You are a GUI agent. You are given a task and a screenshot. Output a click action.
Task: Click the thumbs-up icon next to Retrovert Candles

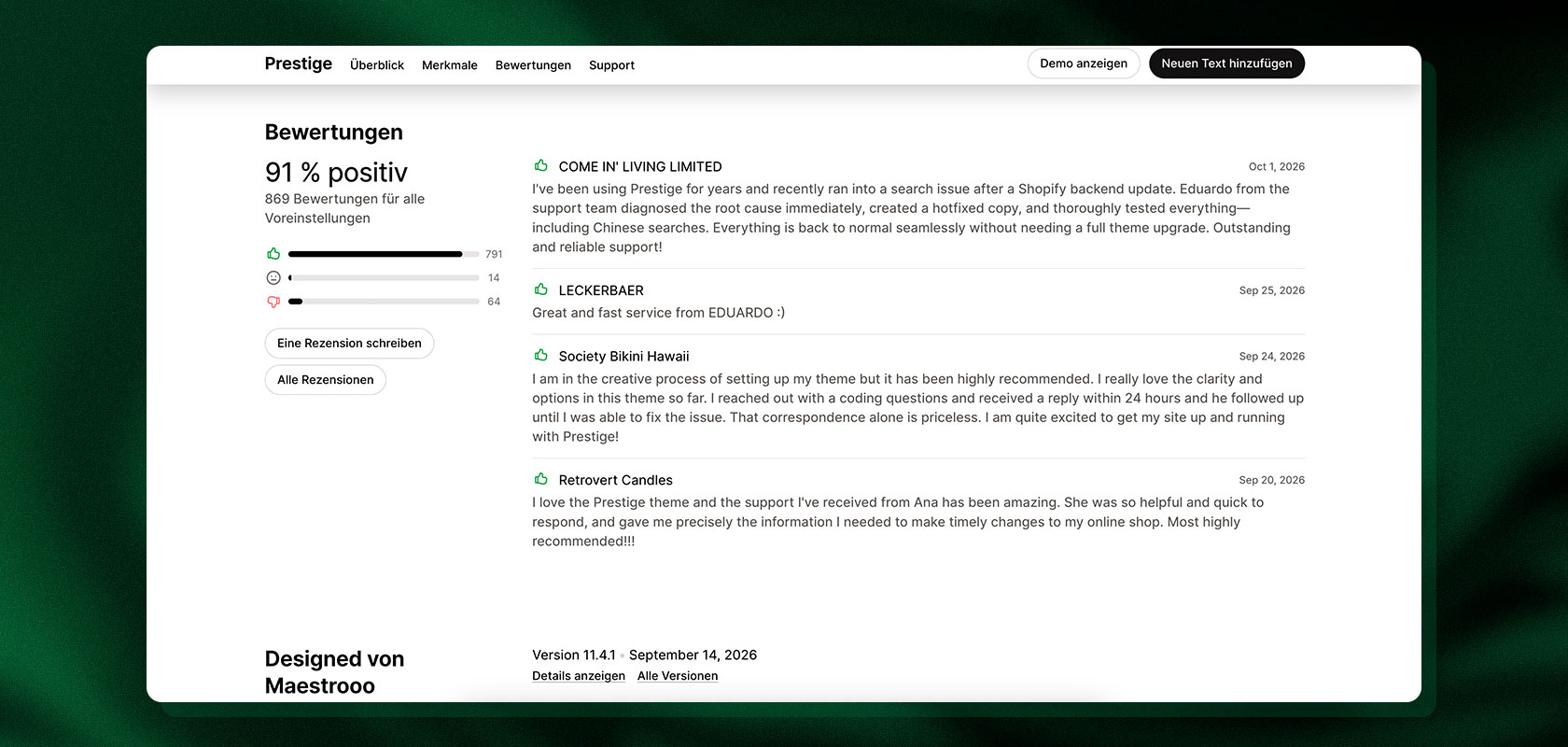[540, 479]
